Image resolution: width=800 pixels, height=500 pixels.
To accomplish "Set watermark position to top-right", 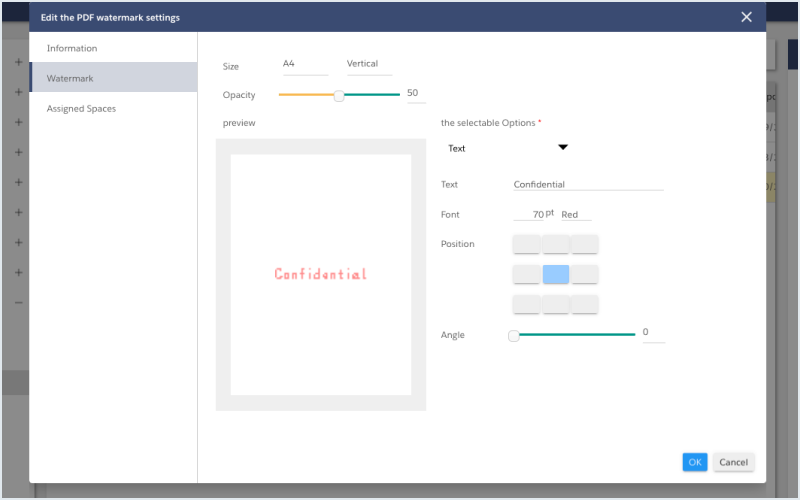I will 585,244.
